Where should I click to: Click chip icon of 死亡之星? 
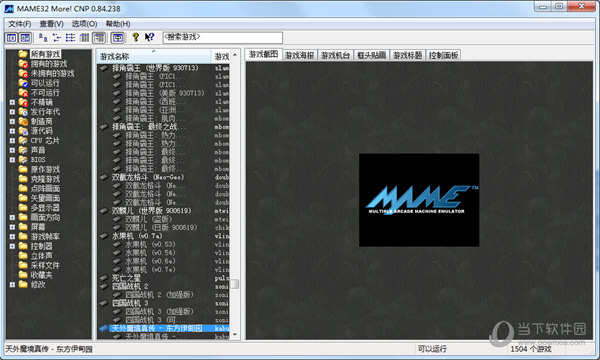[x=104, y=278]
